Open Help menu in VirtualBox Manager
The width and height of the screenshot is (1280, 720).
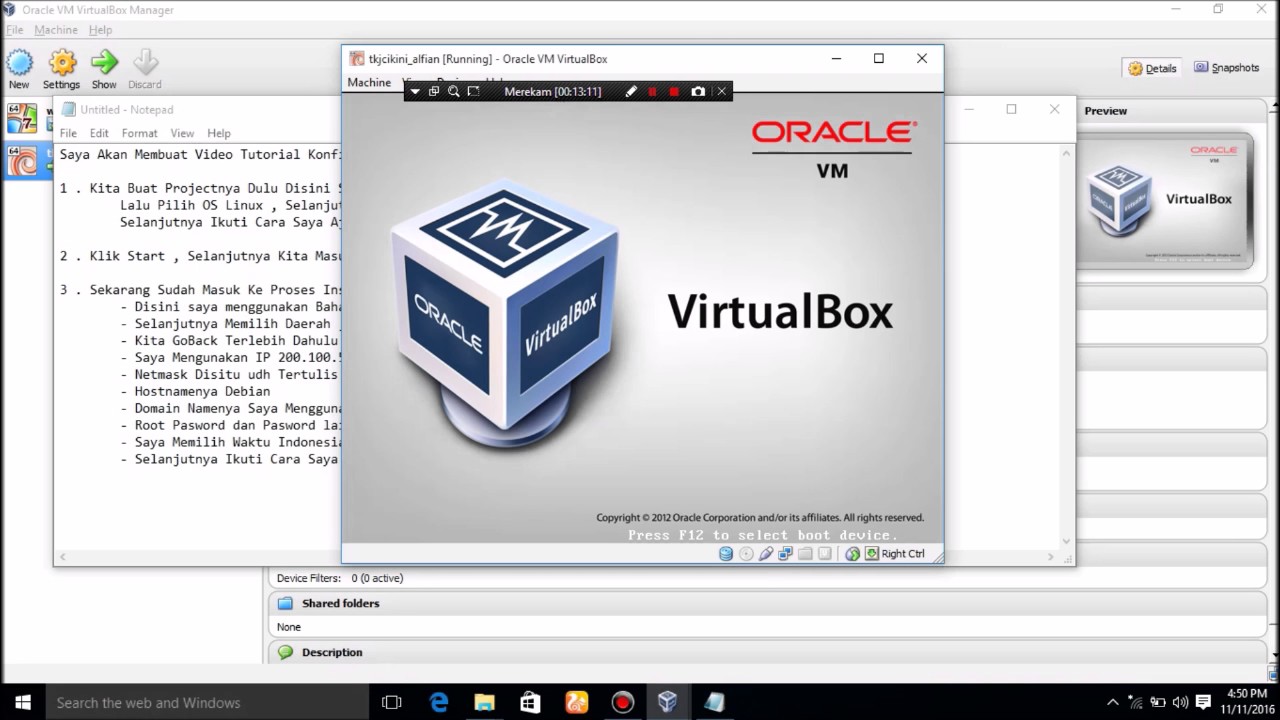tap(100, 30)
